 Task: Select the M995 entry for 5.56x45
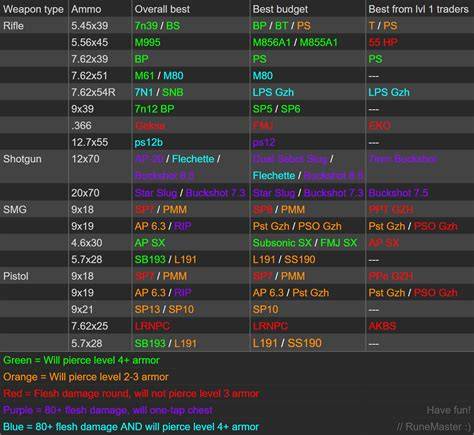coord(147,42)
